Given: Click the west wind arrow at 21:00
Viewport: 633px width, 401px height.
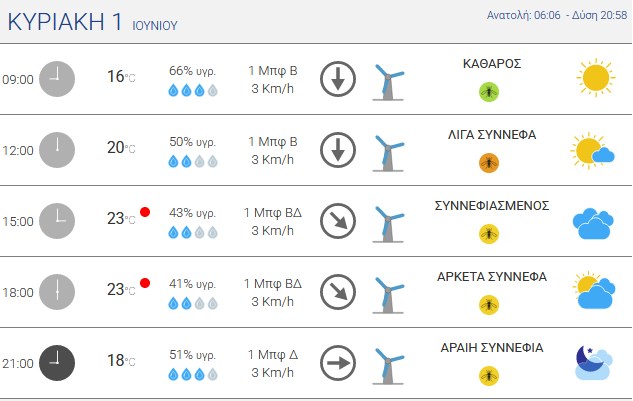Looking at the screenshot, I should [x=338, y=363].
